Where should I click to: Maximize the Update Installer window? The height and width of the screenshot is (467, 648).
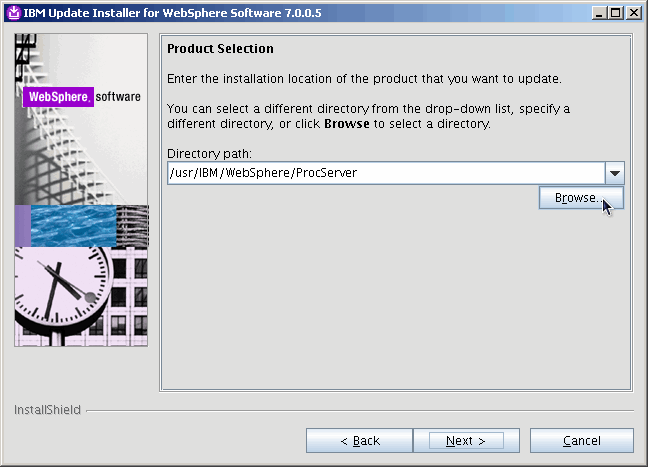coord(615,12)
